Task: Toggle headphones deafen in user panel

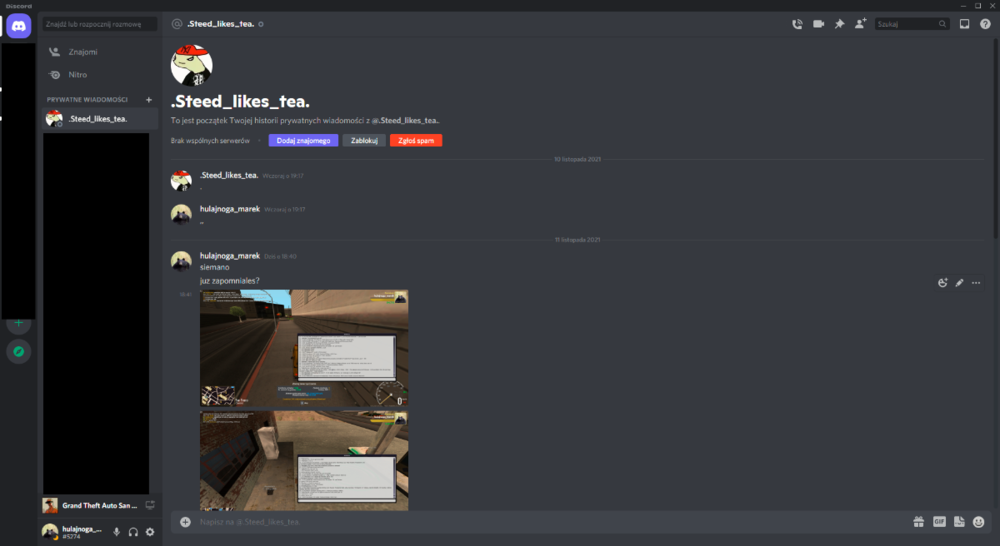Action: point(133,532)
